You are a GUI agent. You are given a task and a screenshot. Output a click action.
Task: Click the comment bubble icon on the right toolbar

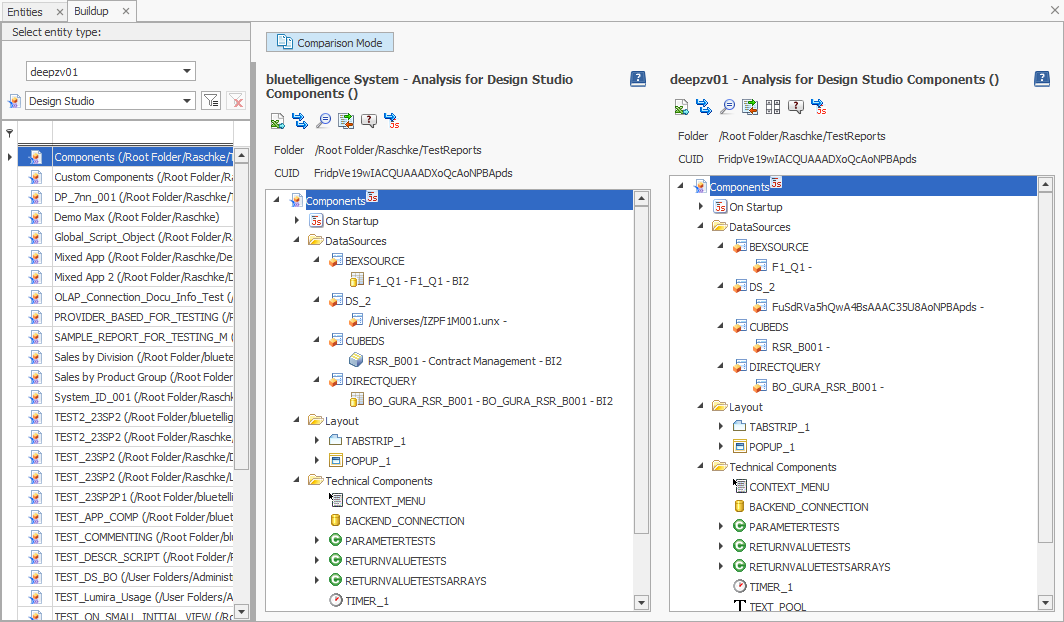795,106
